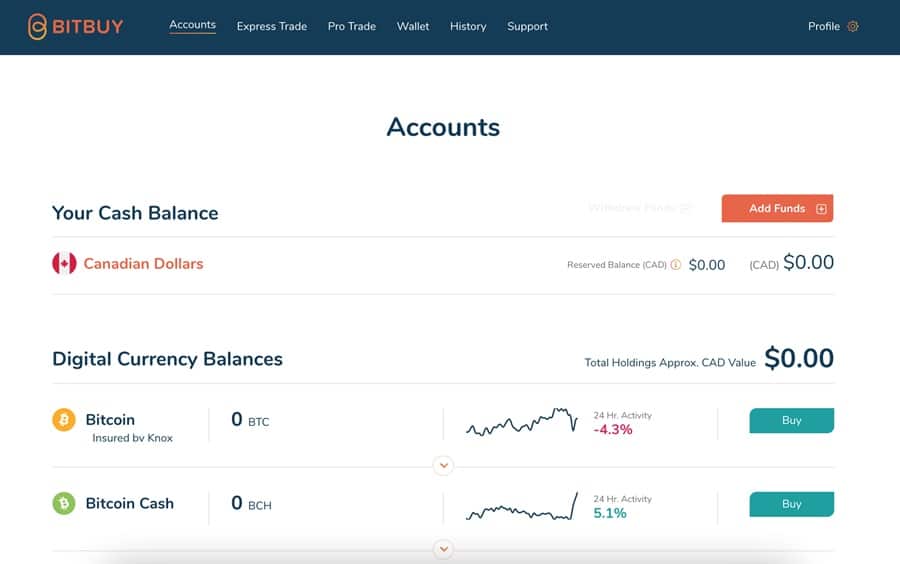
Task: Open the Support link in navbar
Action: coord(527,27)
